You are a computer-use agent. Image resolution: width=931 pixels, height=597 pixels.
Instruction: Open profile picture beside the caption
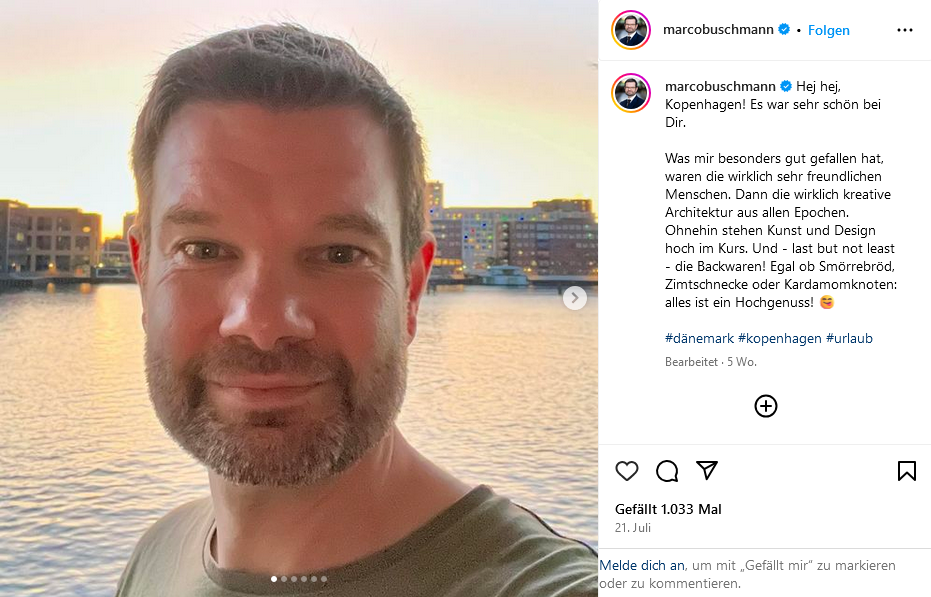[631, 93]
